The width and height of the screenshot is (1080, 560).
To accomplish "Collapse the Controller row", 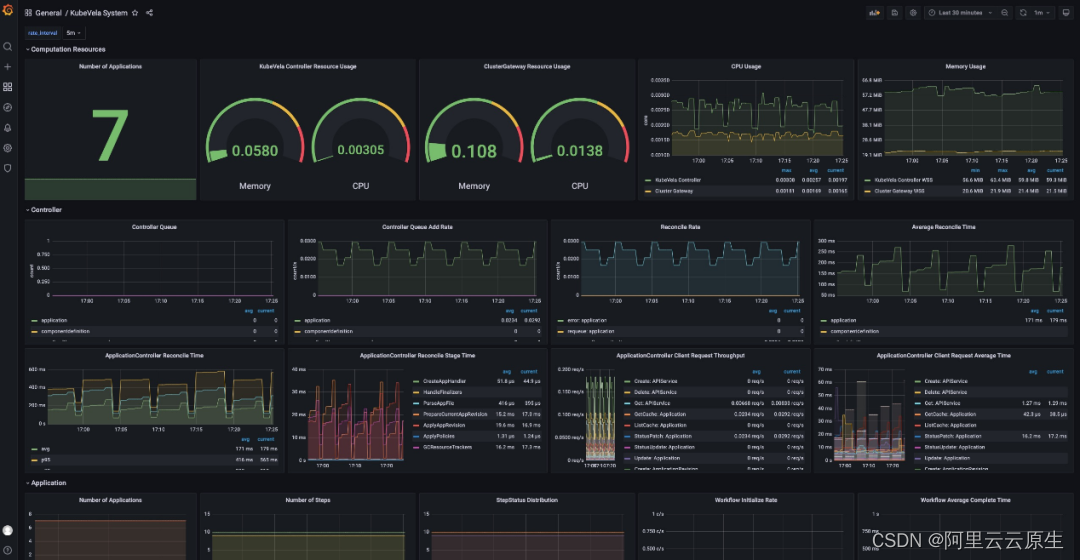I will tap(43, 209).
